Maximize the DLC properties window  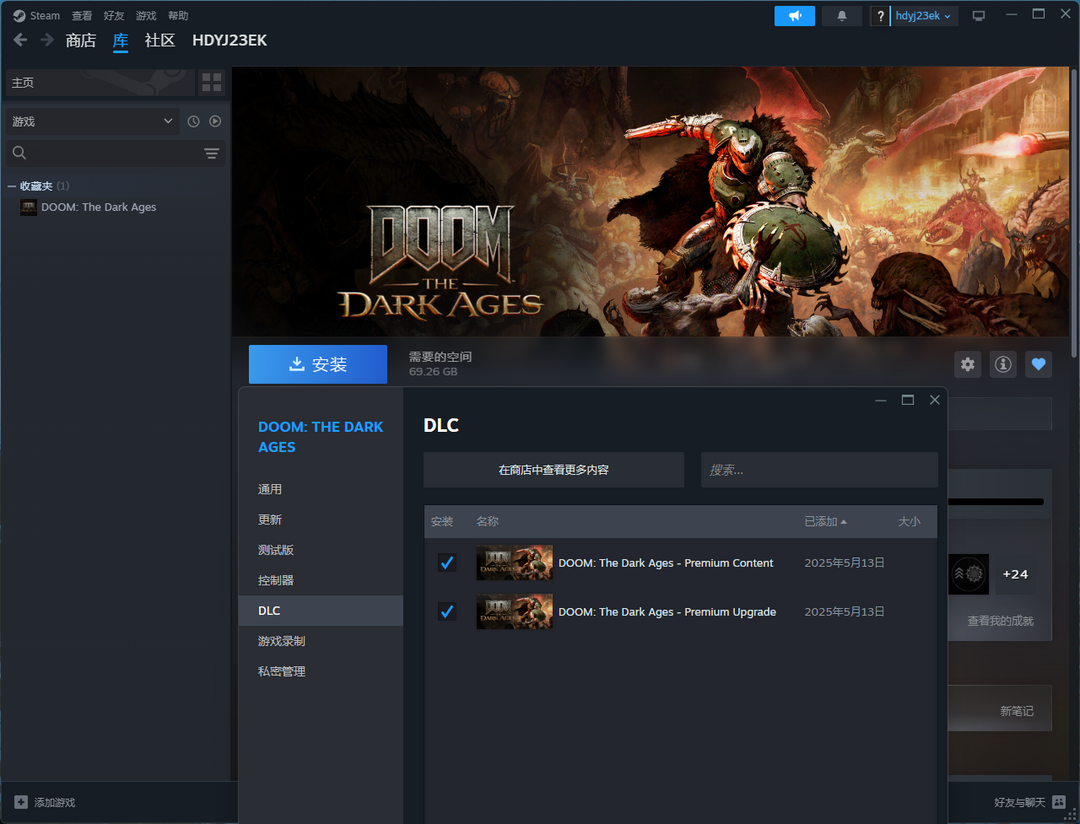908,400
